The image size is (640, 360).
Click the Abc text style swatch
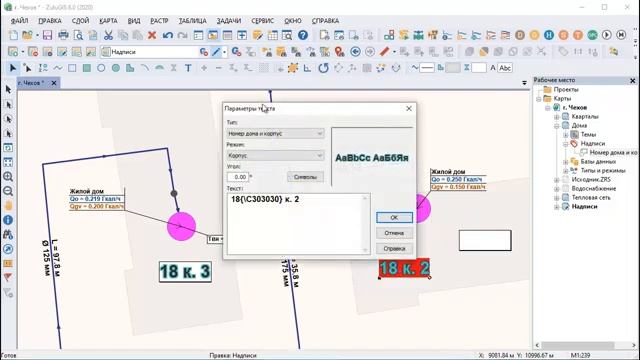point(505,68)
